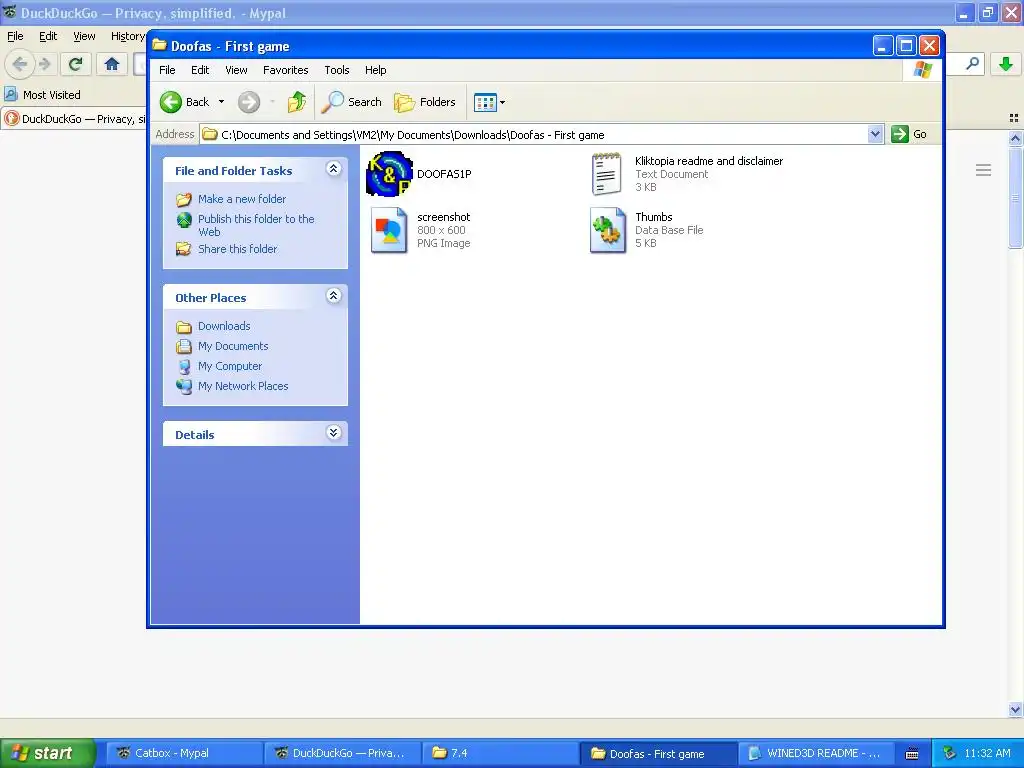Click the green Back arrow in Explorer
The image size is (1024, 768).
[x=171, y=102]
